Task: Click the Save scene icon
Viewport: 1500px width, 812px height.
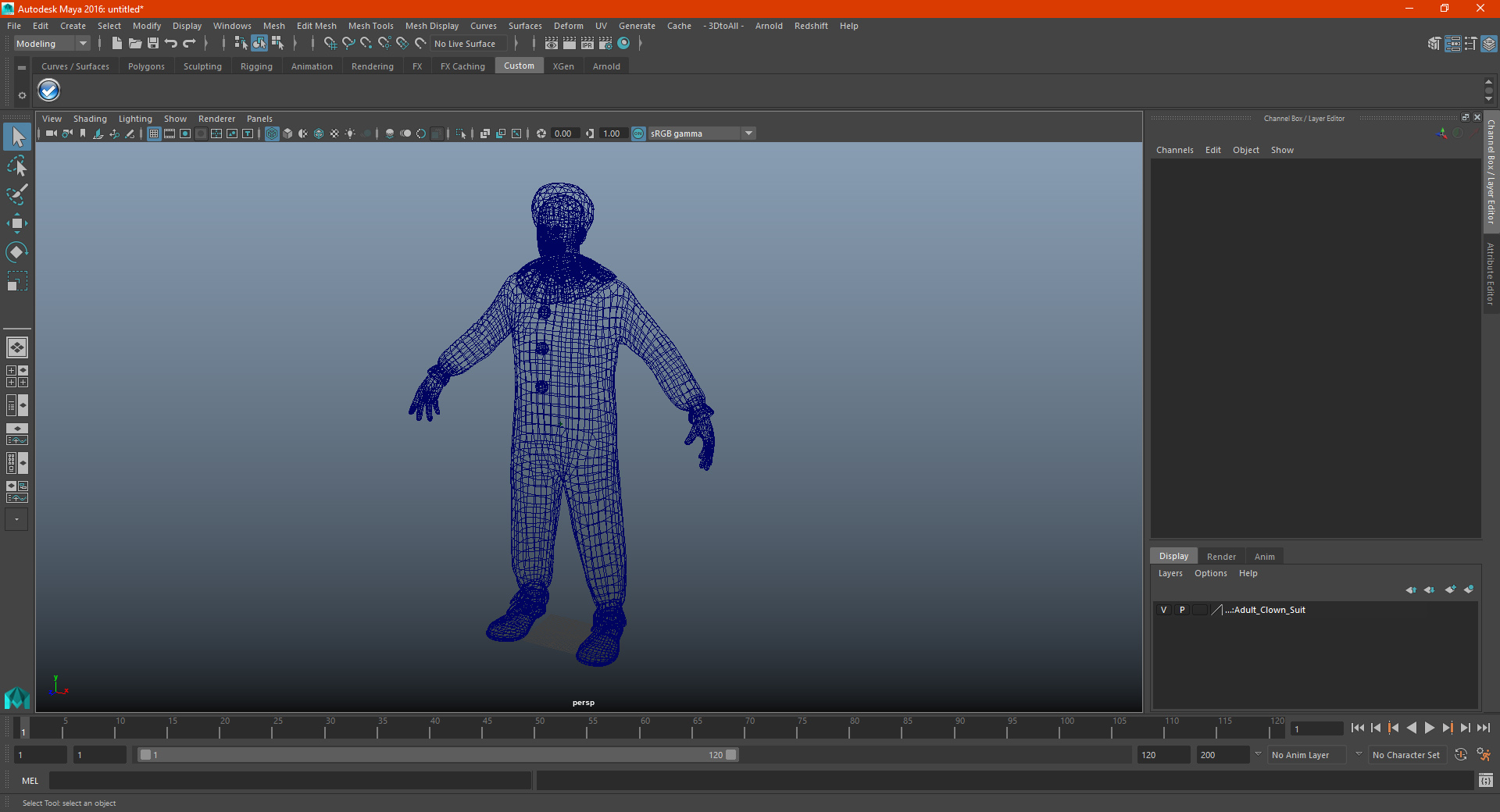Action: (153, 44)
